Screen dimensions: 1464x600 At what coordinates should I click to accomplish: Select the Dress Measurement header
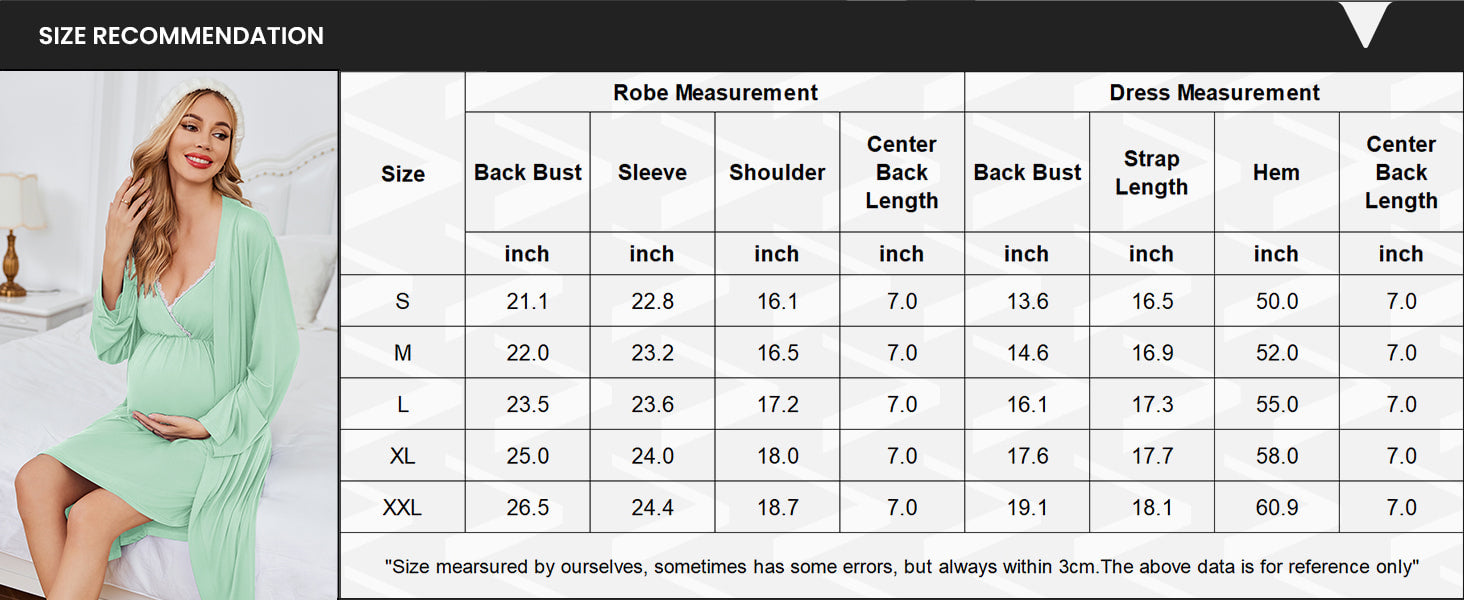point(1214,93)
